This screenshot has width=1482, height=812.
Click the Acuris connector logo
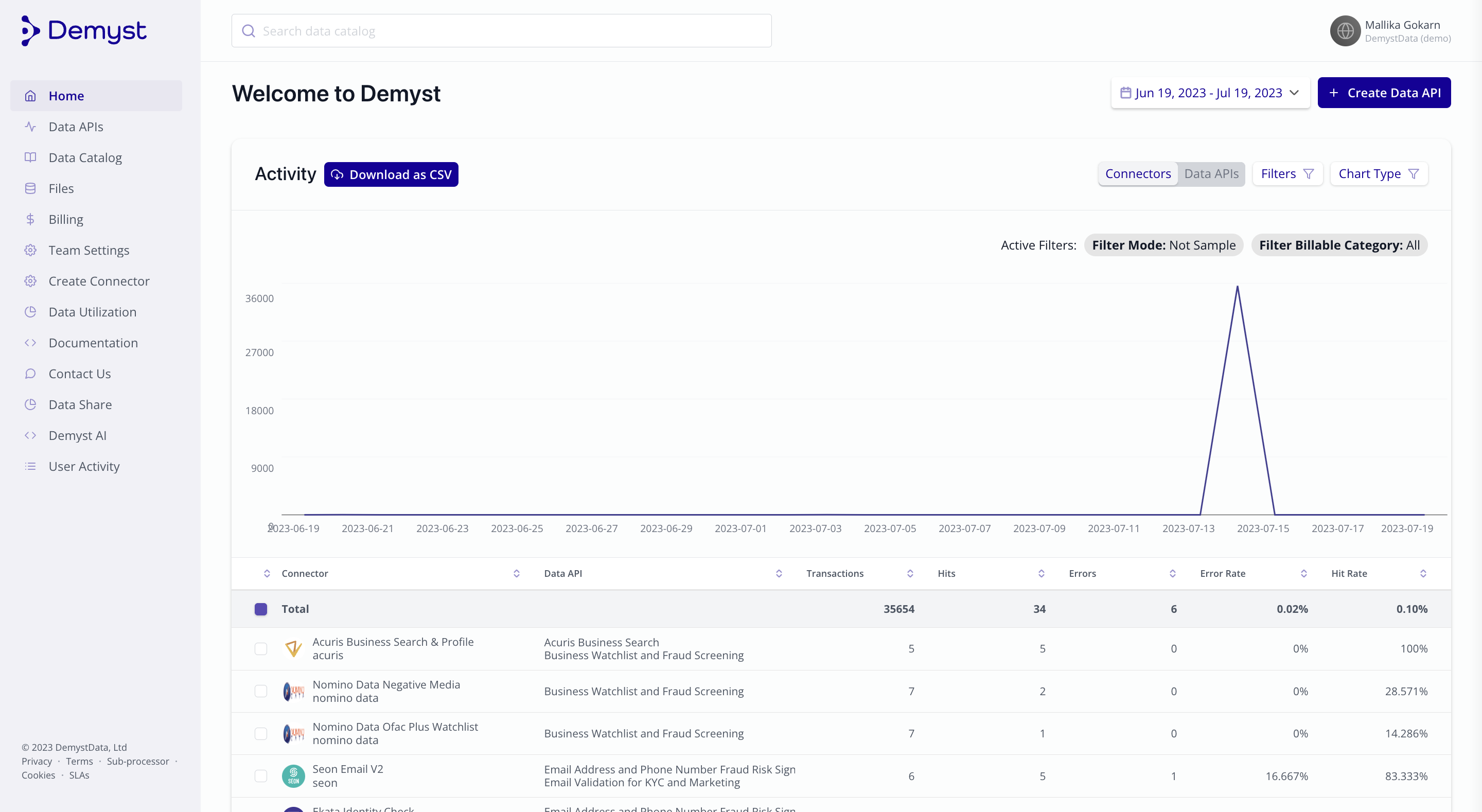293,648
